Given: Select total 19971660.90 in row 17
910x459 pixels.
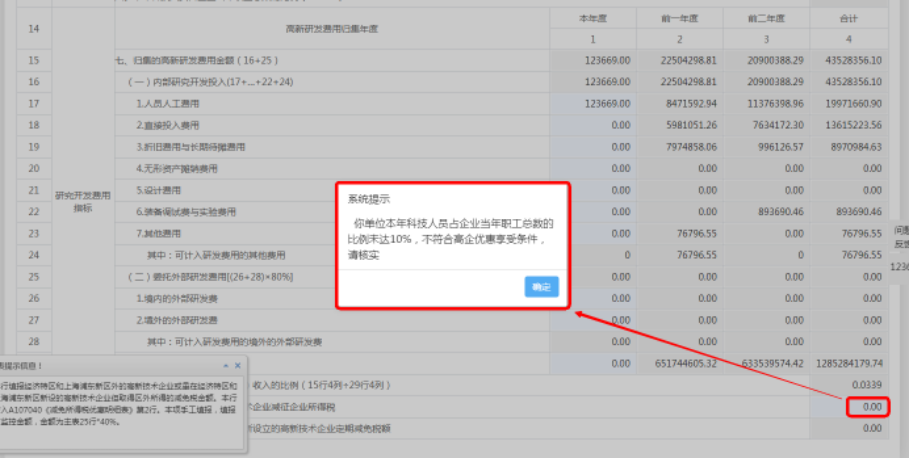Looking at the screenshot, I should coord(853,104).
